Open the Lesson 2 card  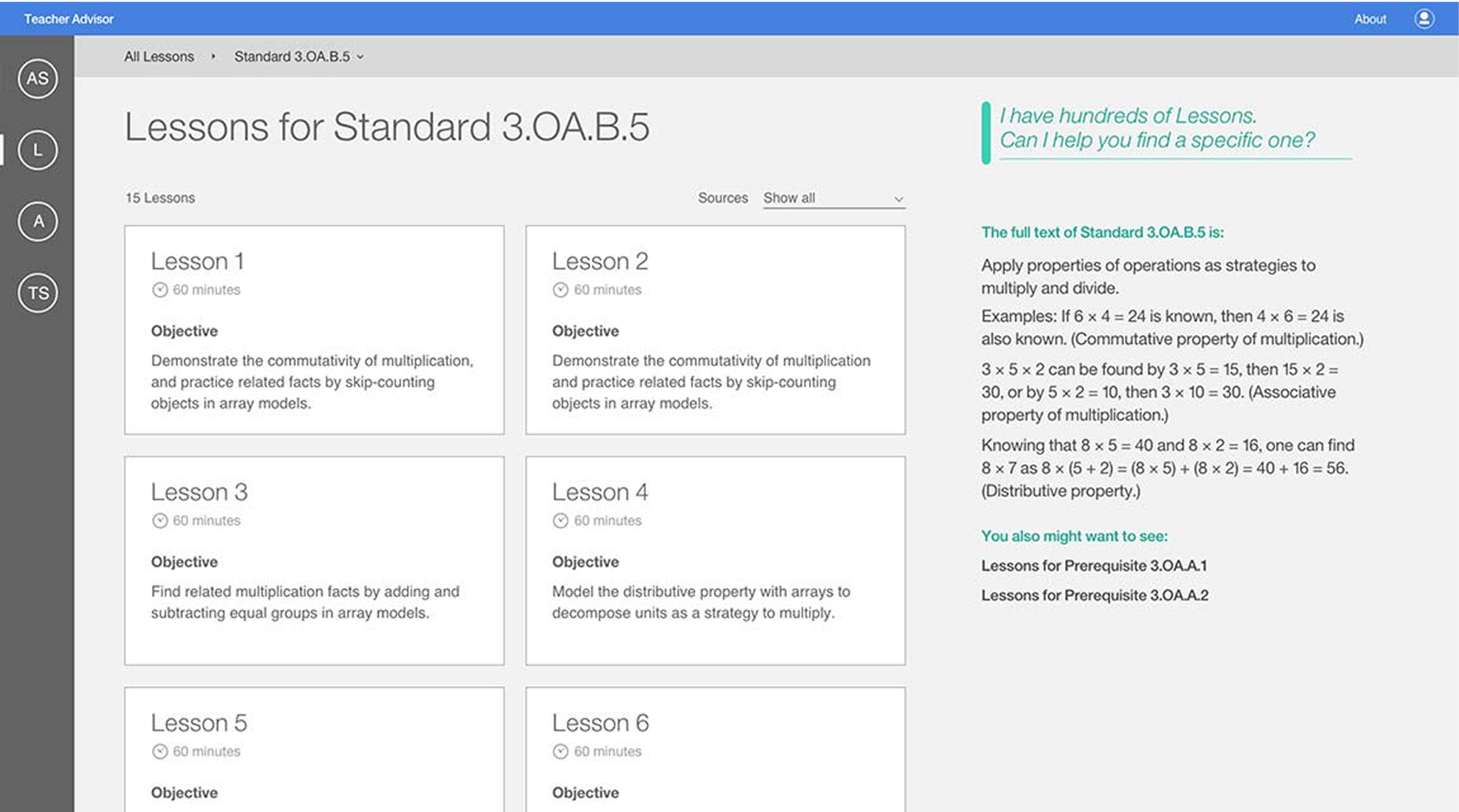click(715, 330)
